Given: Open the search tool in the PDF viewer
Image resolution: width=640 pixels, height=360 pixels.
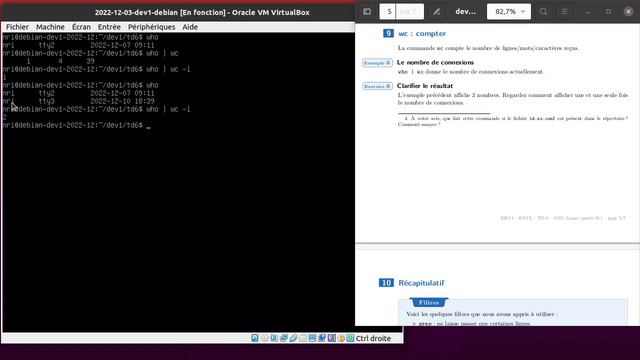Looking at the screenshot, I should pyautogui.click(x=543, y=11).
